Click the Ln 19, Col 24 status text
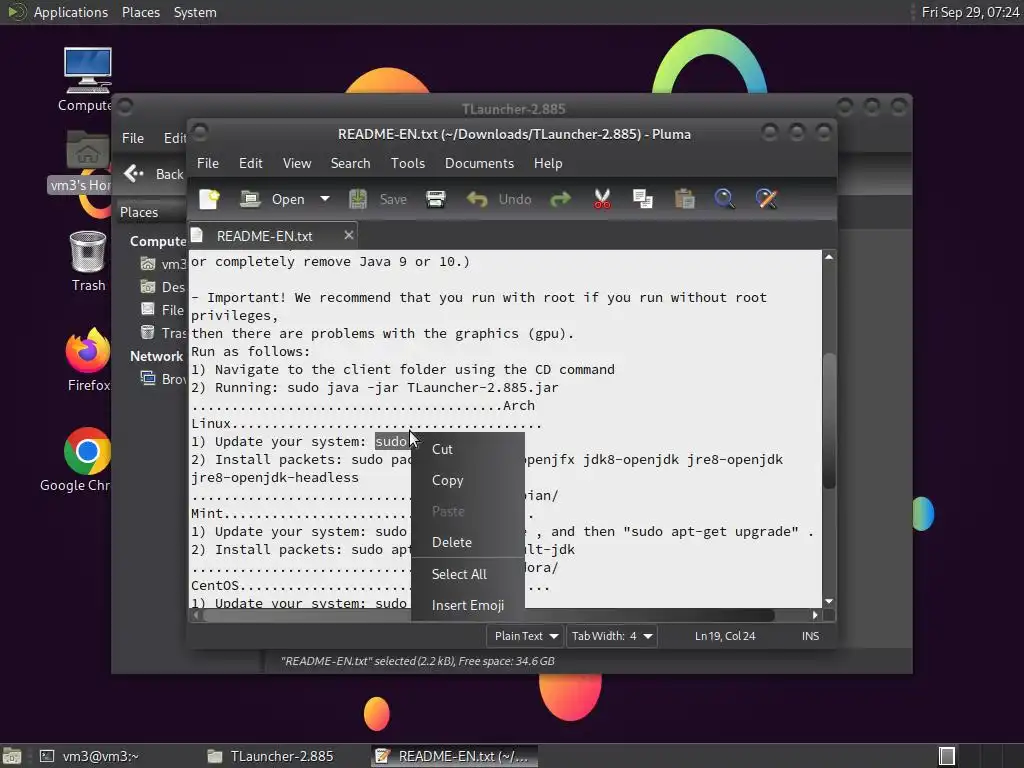This screenshot has height=768, width=1024. click(x=725, y=636)
